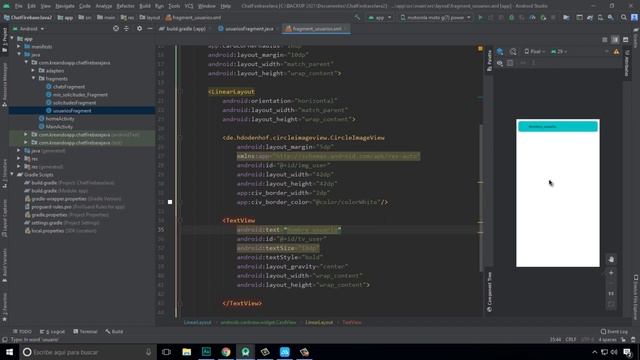Toggle the Gradle side tab
Screen dimensions: 640x360
coord(636,38)
